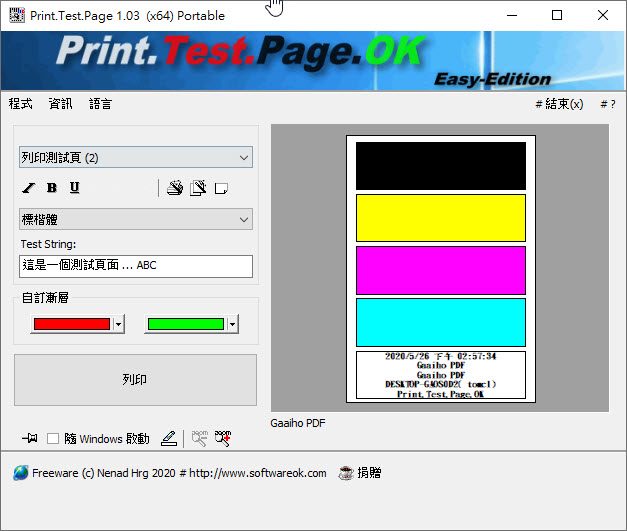Screen dimensions: 627x531
Task: Click the blank page icon
Action: pyautogui.click(x=222, y=188)
